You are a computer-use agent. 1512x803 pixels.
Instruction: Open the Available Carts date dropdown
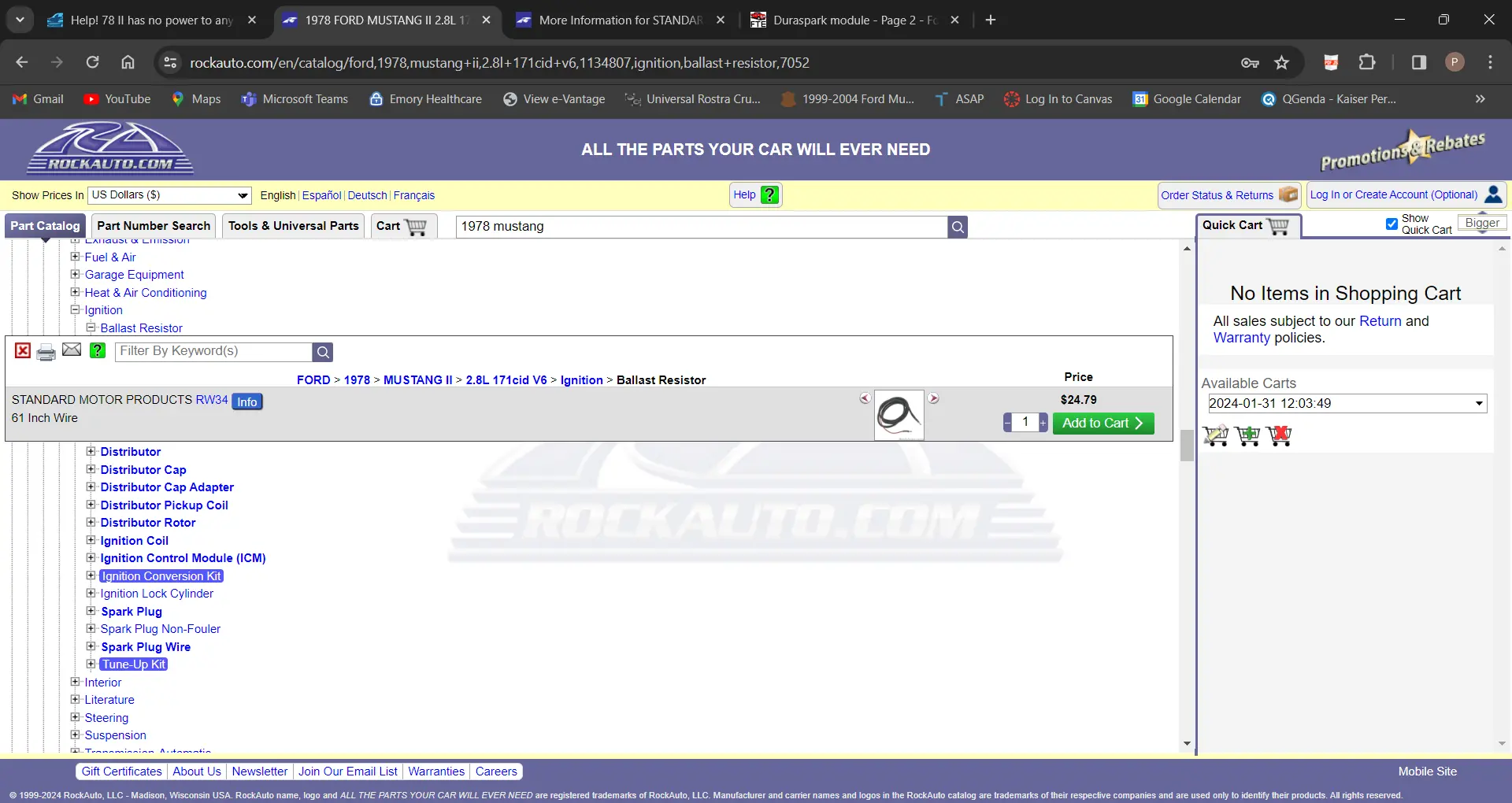tap(1347, 404)
